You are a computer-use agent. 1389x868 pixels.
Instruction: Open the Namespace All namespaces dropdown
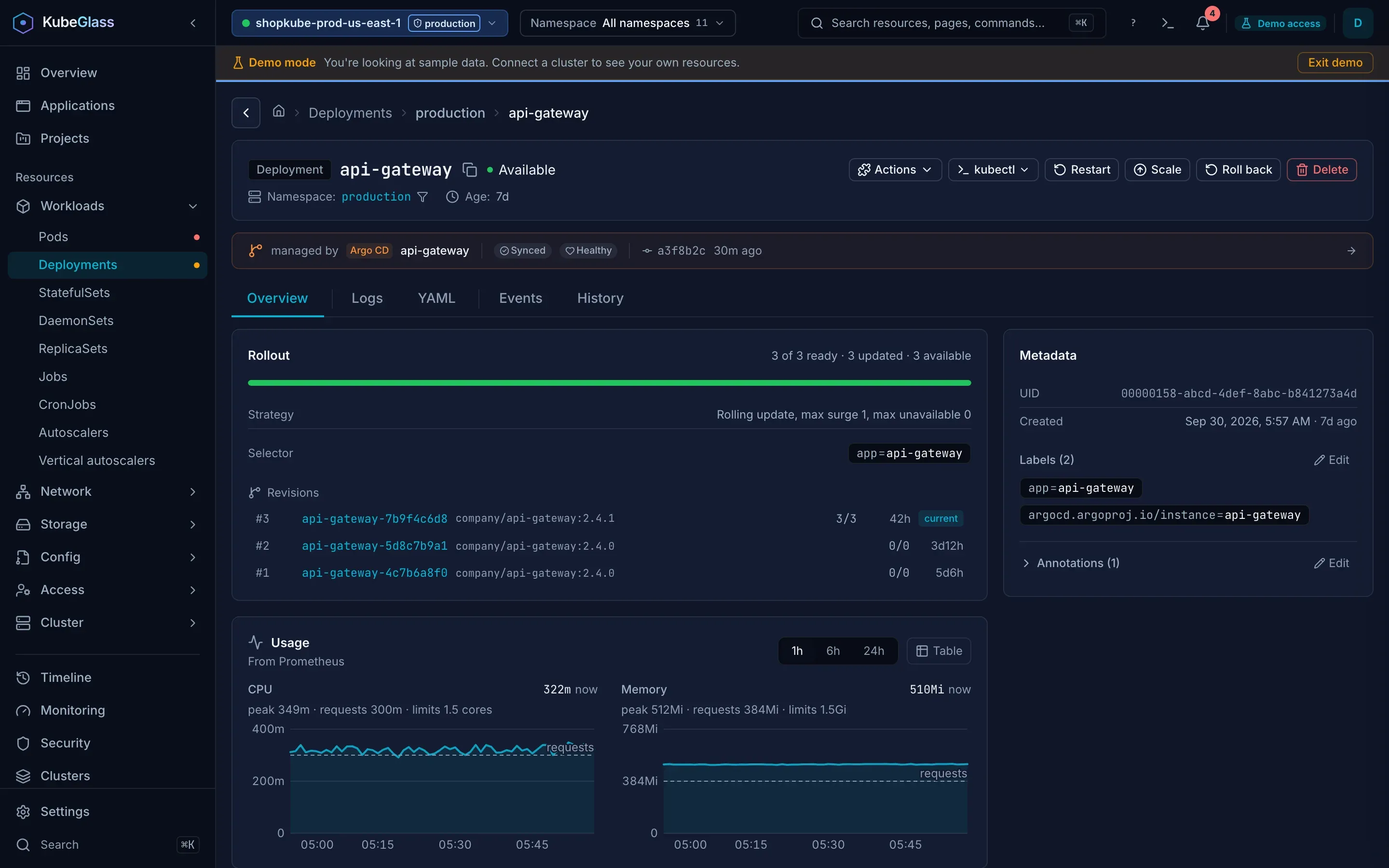(627, 23)
